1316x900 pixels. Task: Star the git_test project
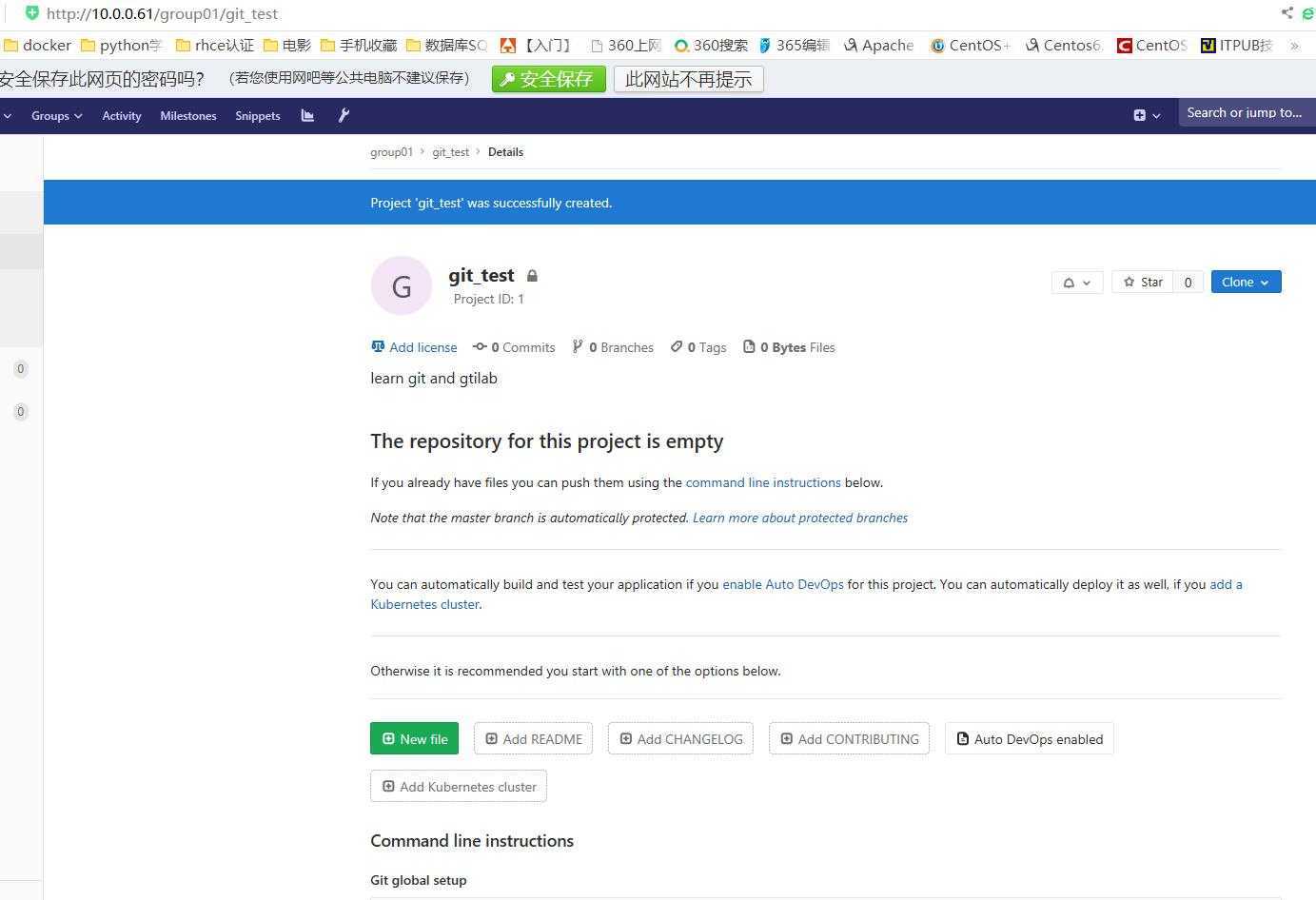click(x=1143, y=282)
